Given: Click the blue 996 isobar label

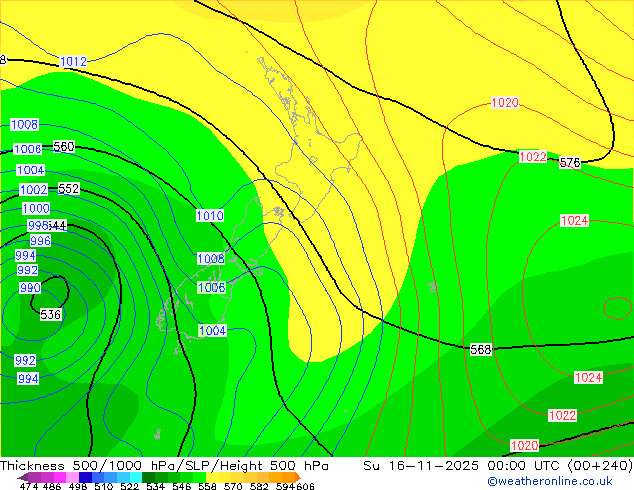Looking at the screenshot, I should 40,241.
